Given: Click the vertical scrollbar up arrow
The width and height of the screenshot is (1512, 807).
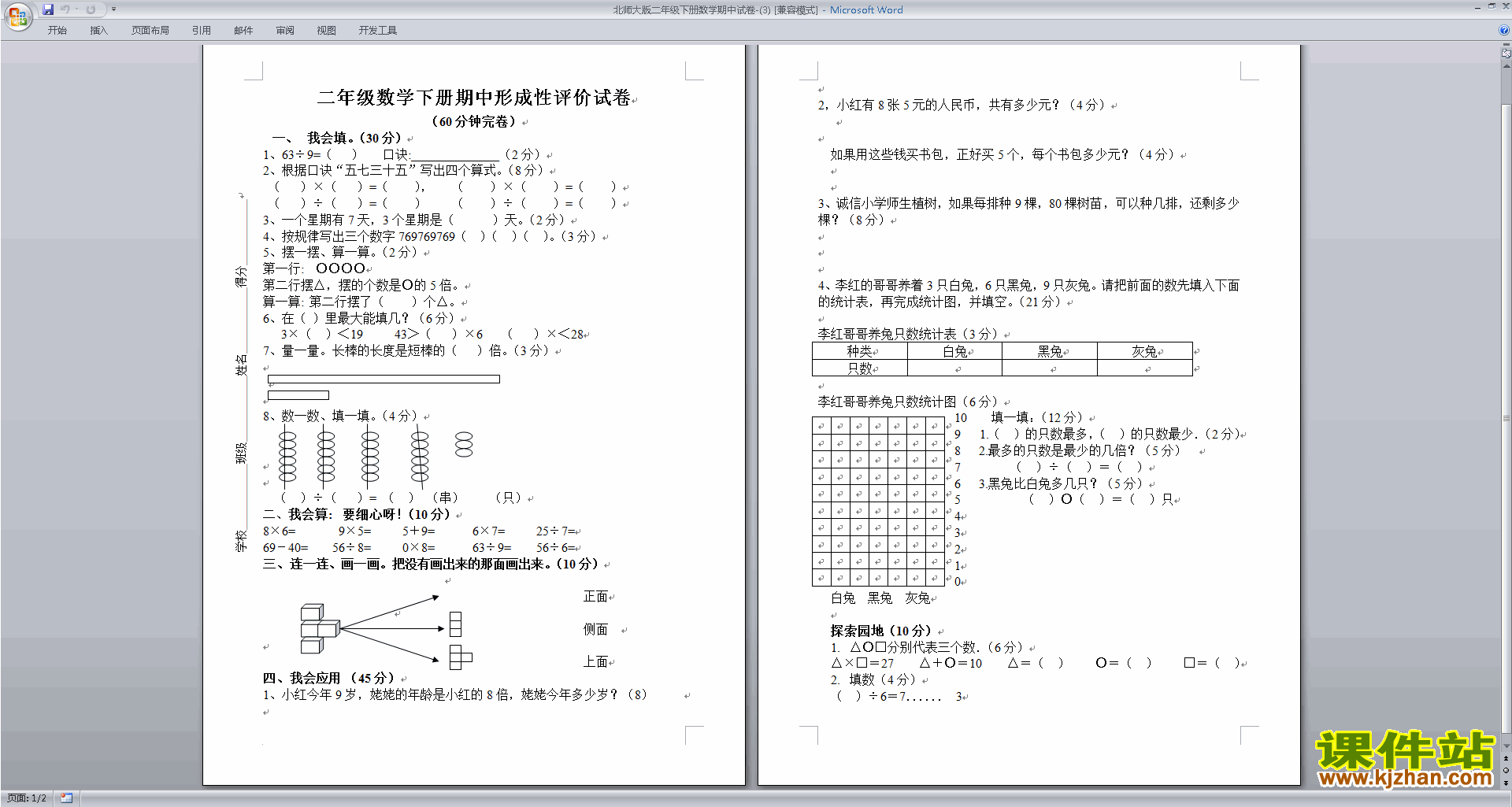Looking at the screenshot, I should [1506, 66].
